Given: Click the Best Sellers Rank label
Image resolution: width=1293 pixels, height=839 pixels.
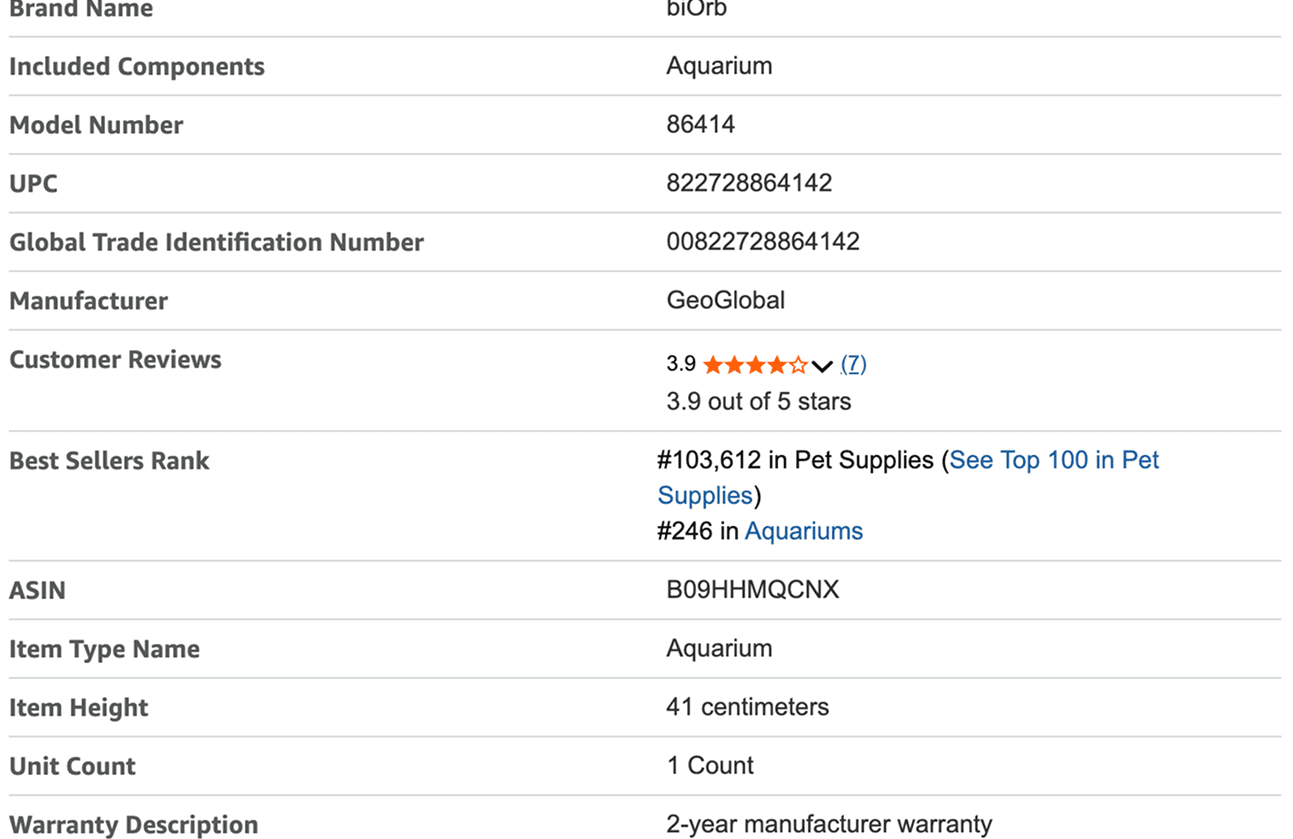Looking at the screenshot, I should [x=109, y=461].
